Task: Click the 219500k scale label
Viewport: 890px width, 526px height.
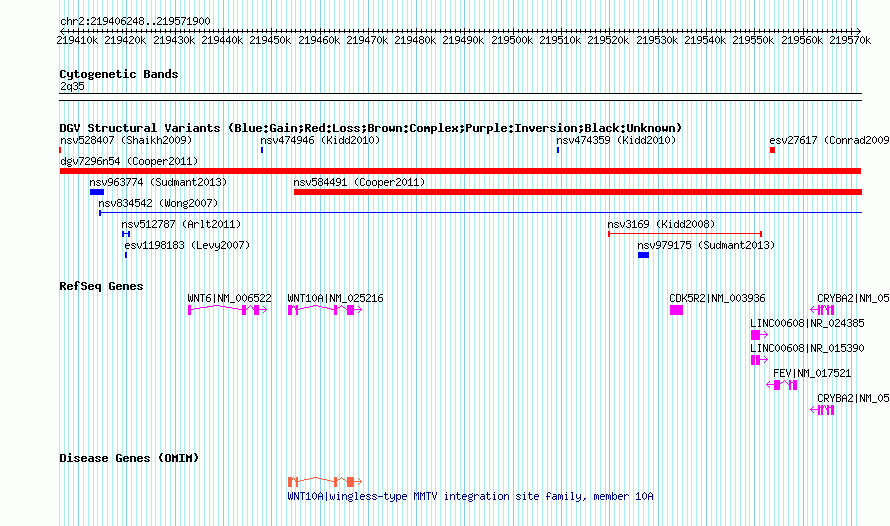Action: click(x=512, y=40)
